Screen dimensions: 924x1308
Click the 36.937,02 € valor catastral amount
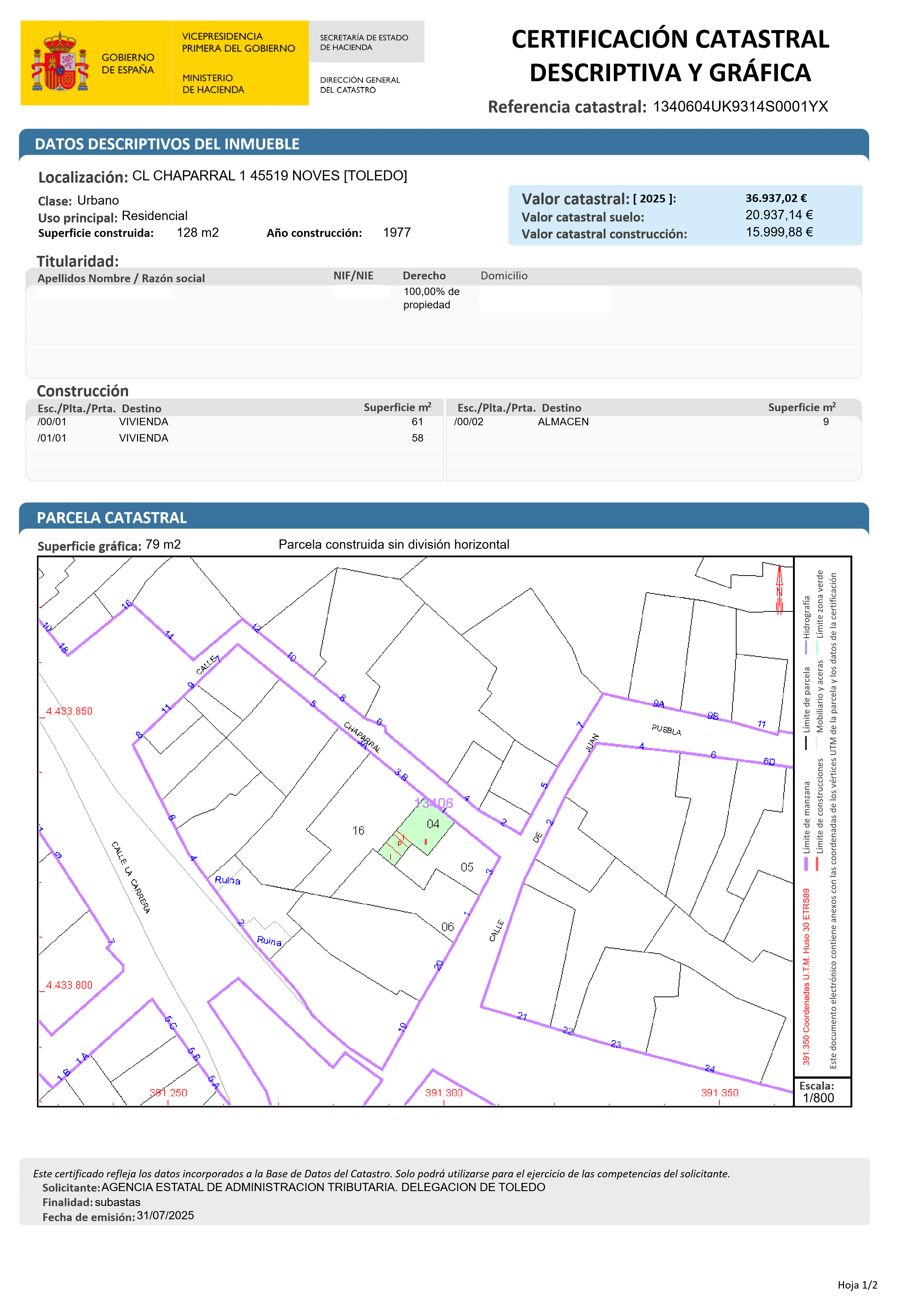(x=776, y=198)
